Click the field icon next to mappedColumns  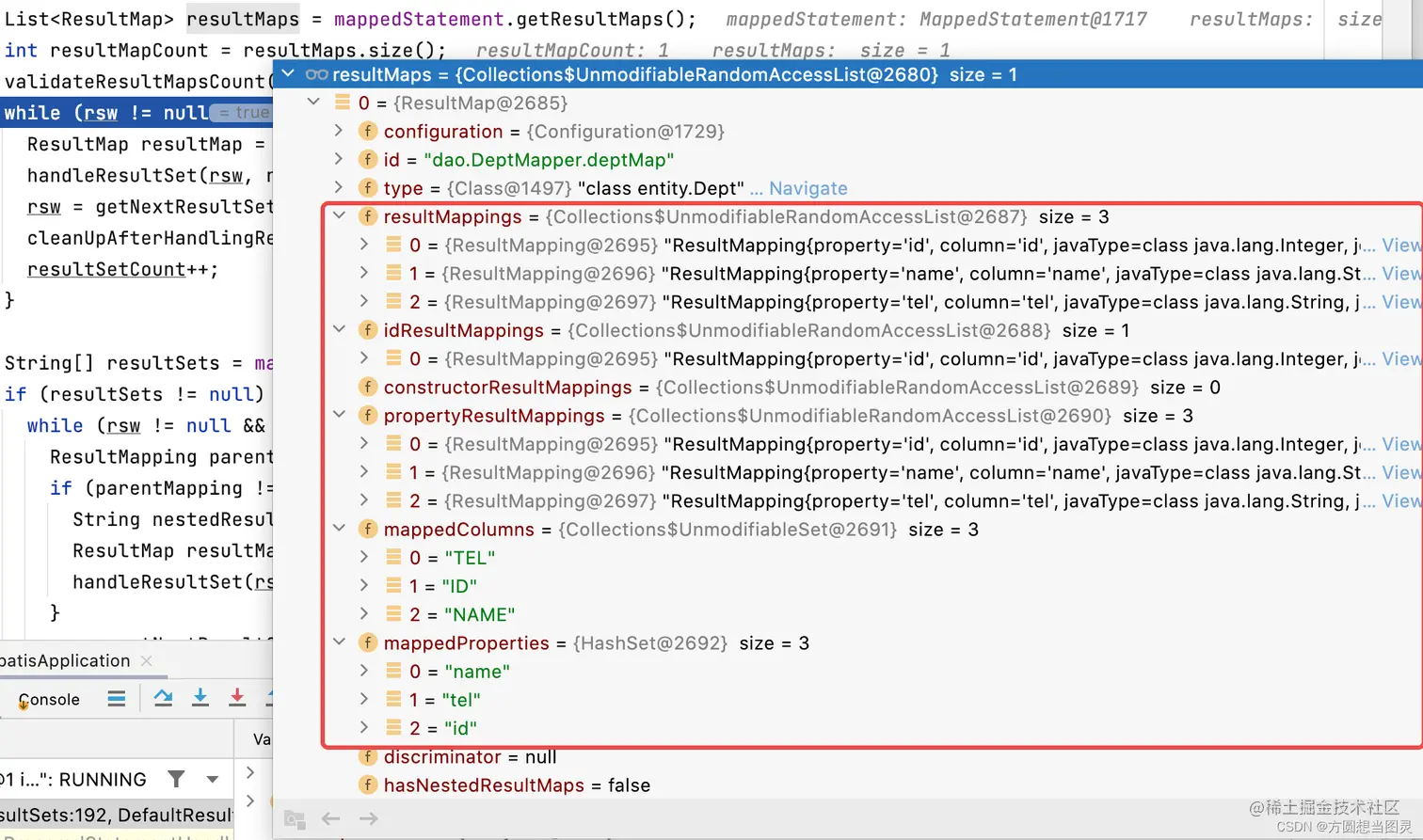click(368, 529)
